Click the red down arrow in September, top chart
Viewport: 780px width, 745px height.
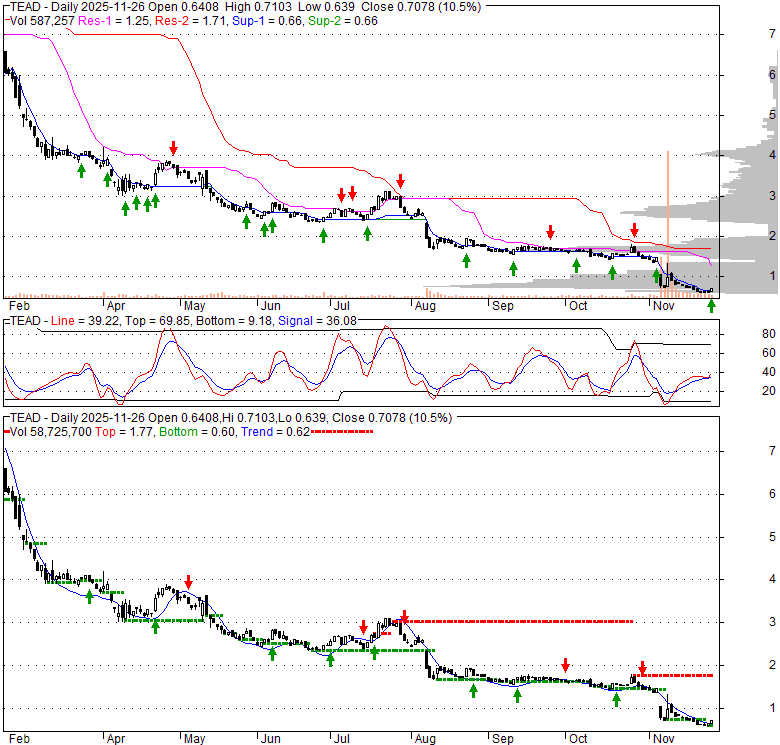click(550, 232)
